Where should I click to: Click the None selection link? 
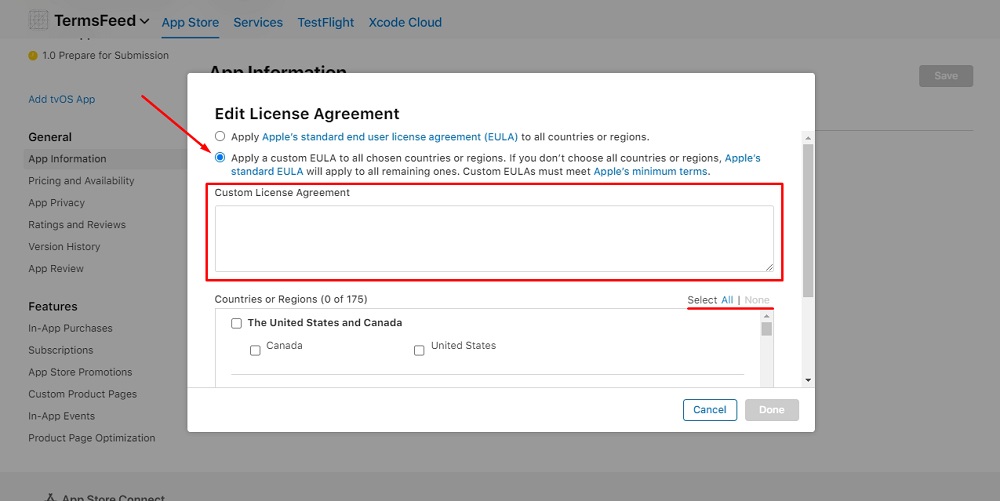[x=757, y=300]
